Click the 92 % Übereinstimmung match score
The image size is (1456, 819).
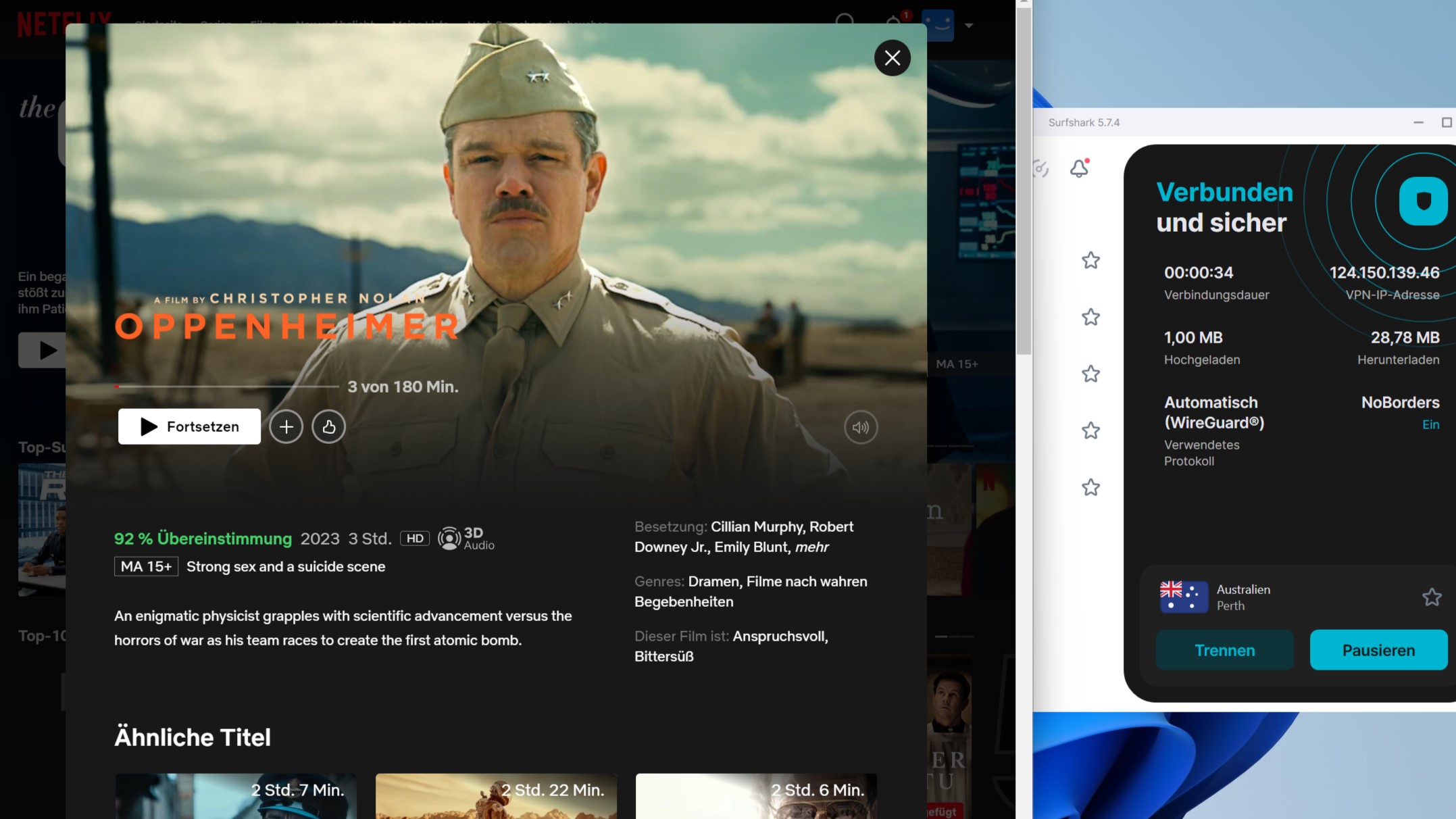203,539
